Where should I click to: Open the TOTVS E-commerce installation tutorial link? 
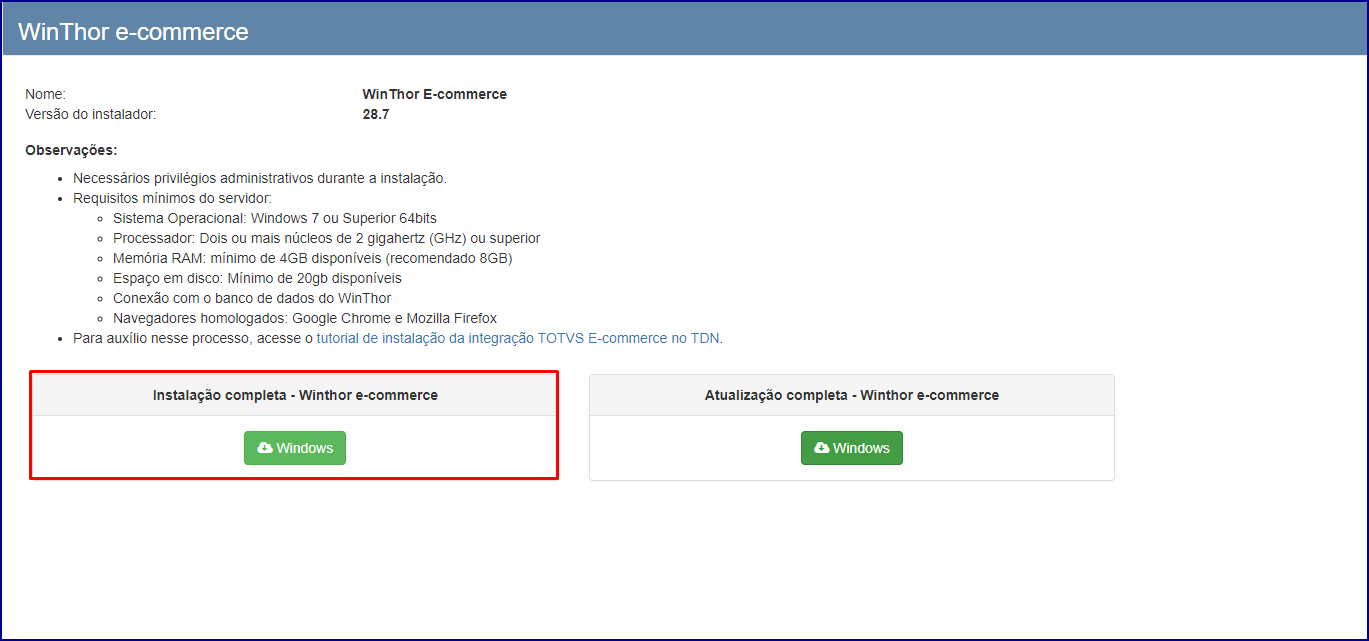(x=518, y=338)
